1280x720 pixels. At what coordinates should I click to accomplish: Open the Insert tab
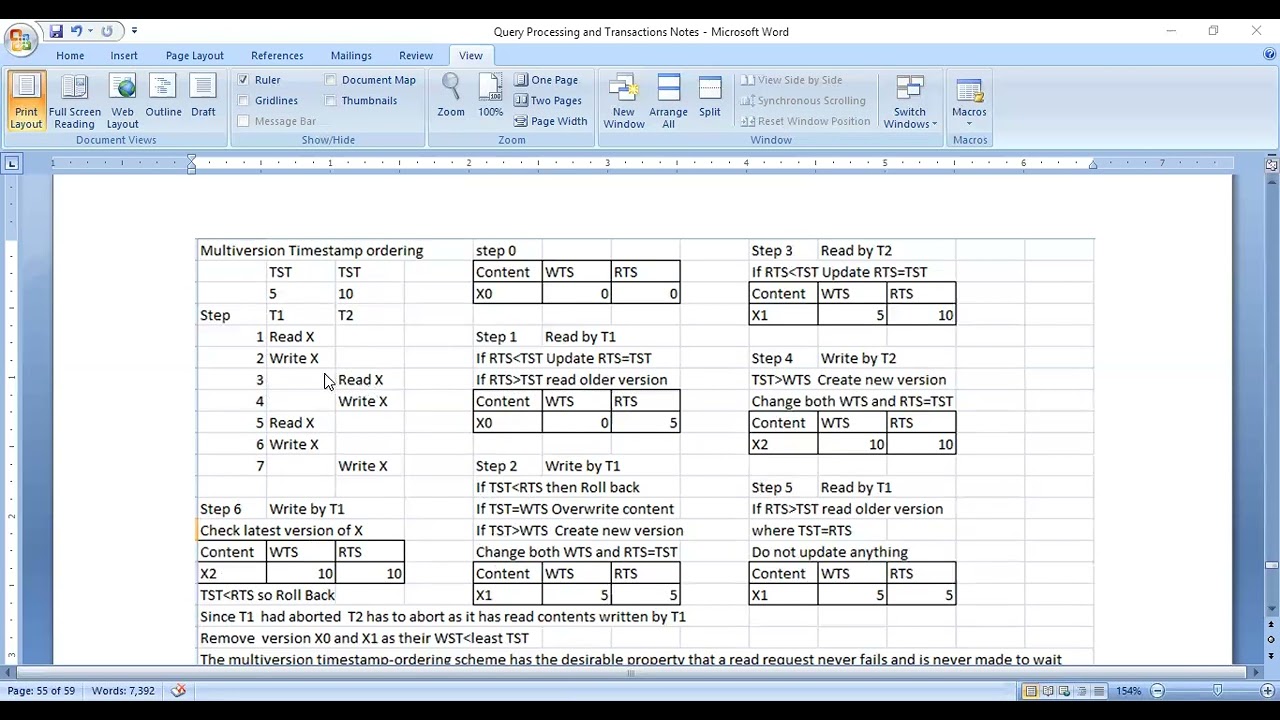(124, 56)
